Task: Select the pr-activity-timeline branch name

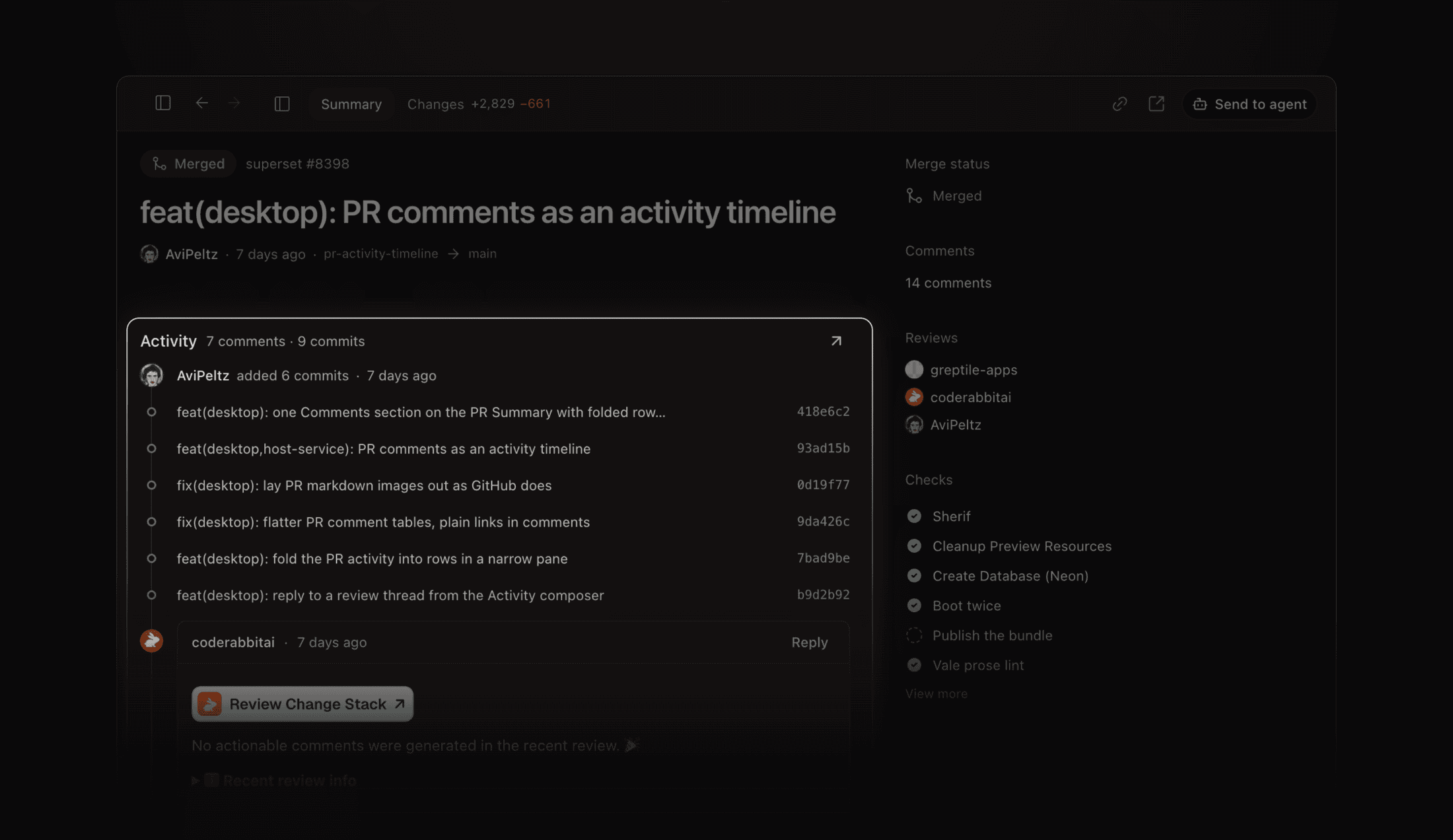Action: [380, 254]
